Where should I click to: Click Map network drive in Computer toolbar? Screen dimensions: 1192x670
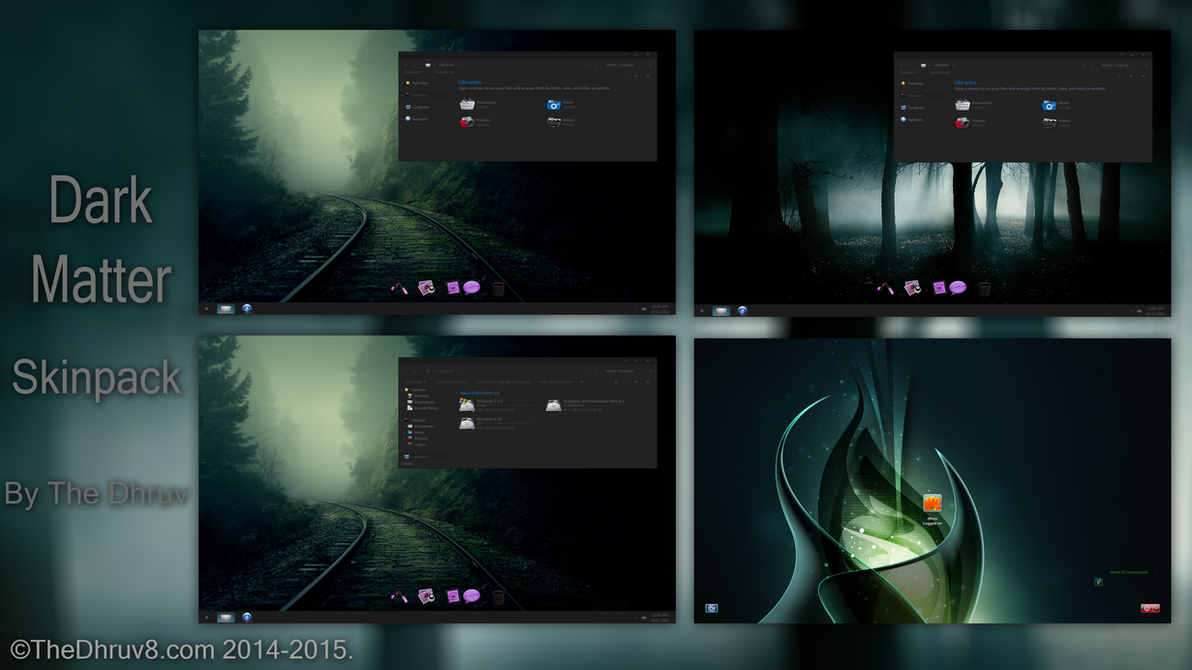pos(556,382)
